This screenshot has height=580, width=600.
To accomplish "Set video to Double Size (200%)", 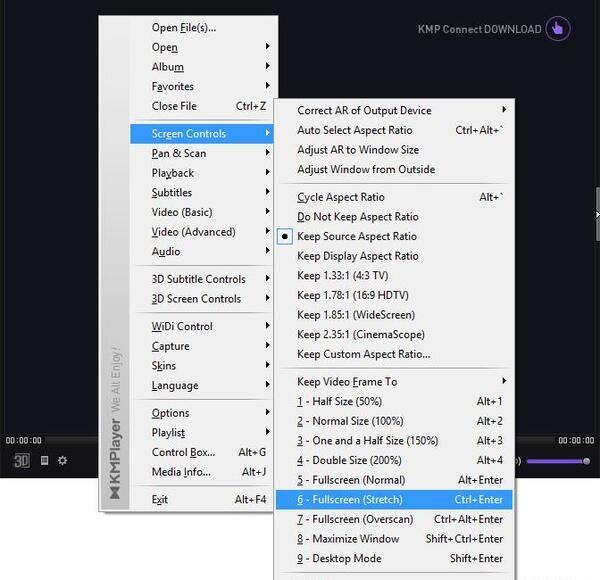I will click(394, 460).
